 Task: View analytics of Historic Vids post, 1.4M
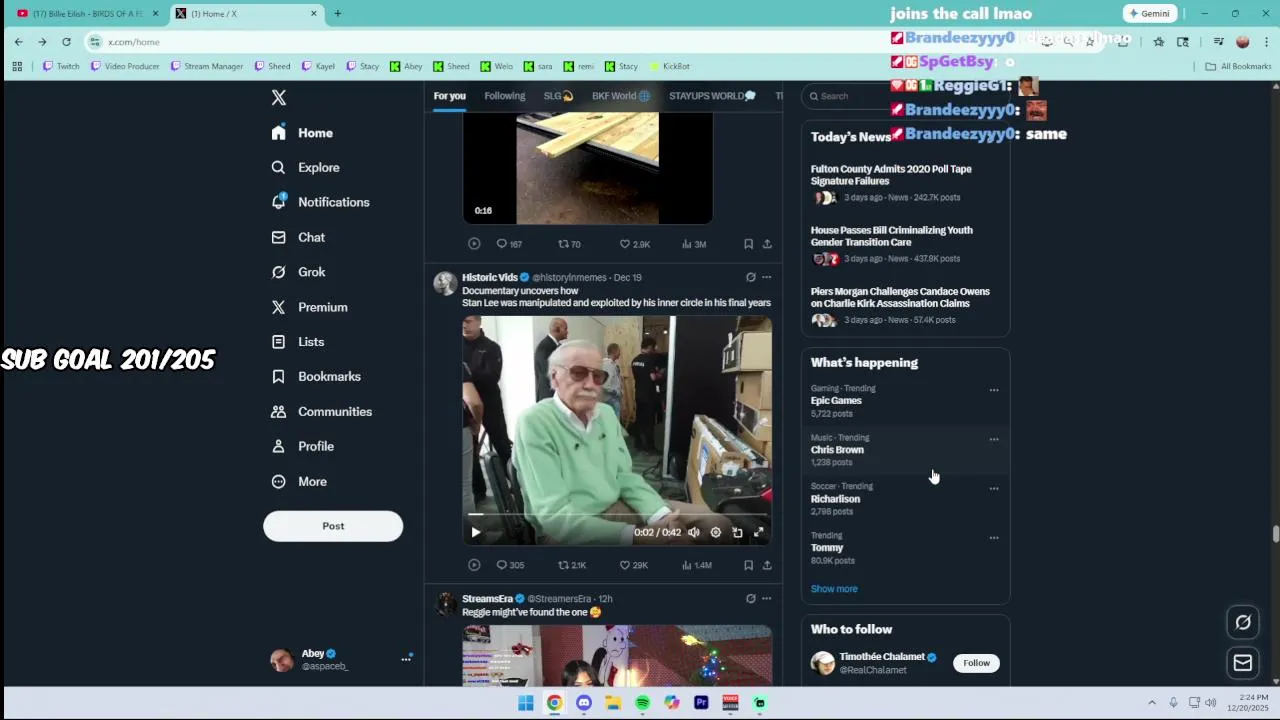point(696,565)
